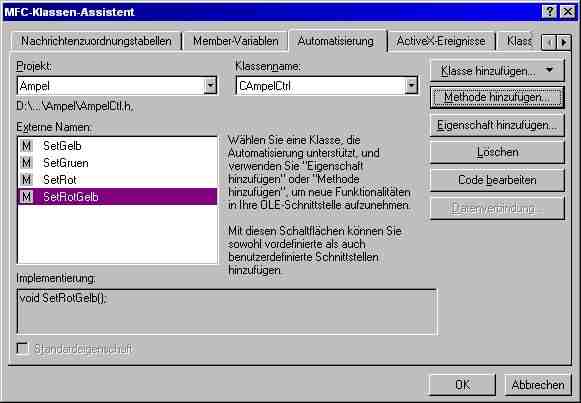The image size is (581, 403).
Task: Open the Klassenname dropdown list
Action: coord(411,86)
